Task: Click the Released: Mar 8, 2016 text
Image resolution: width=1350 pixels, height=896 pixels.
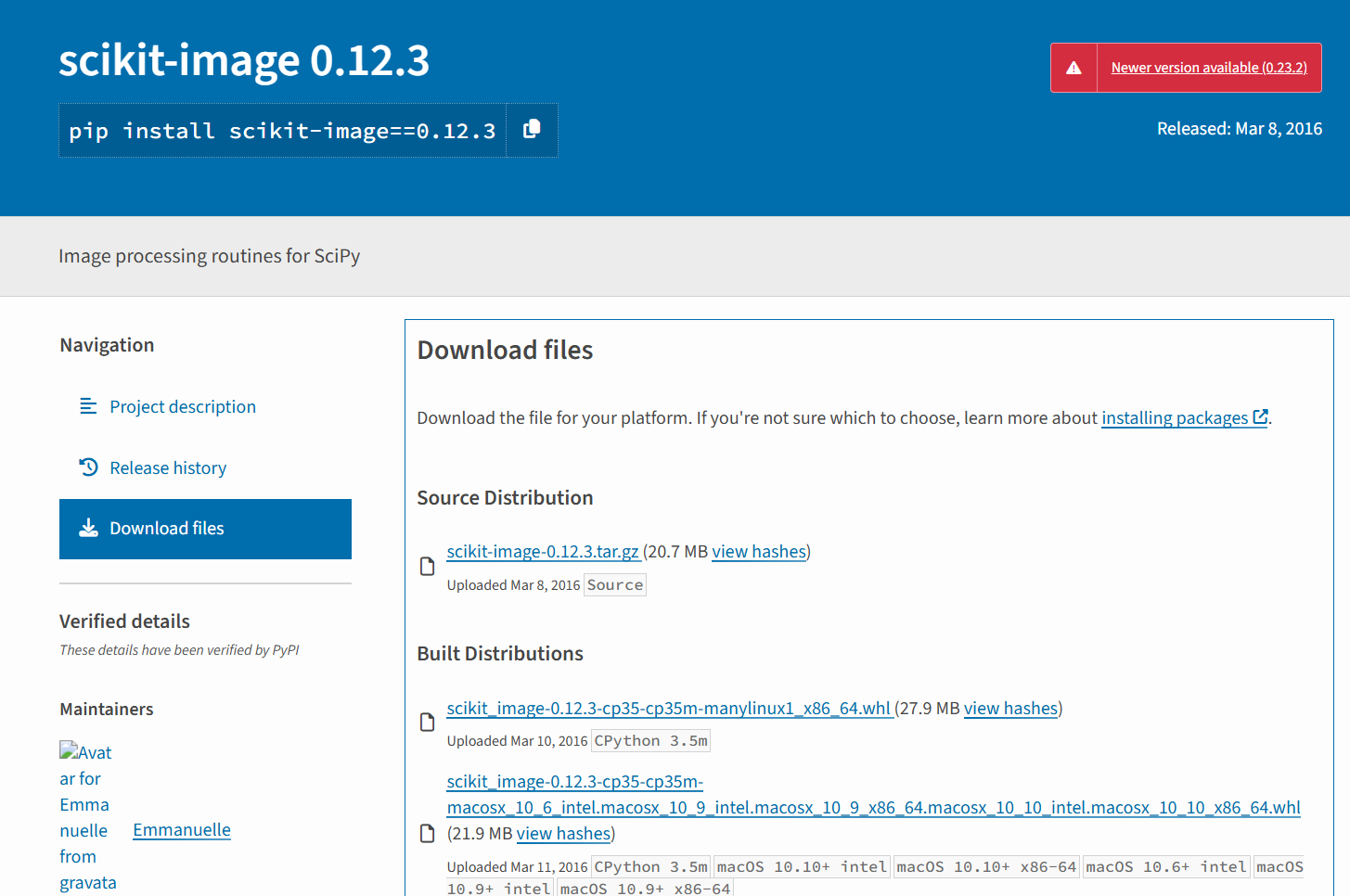Action: pos(1240,129)
